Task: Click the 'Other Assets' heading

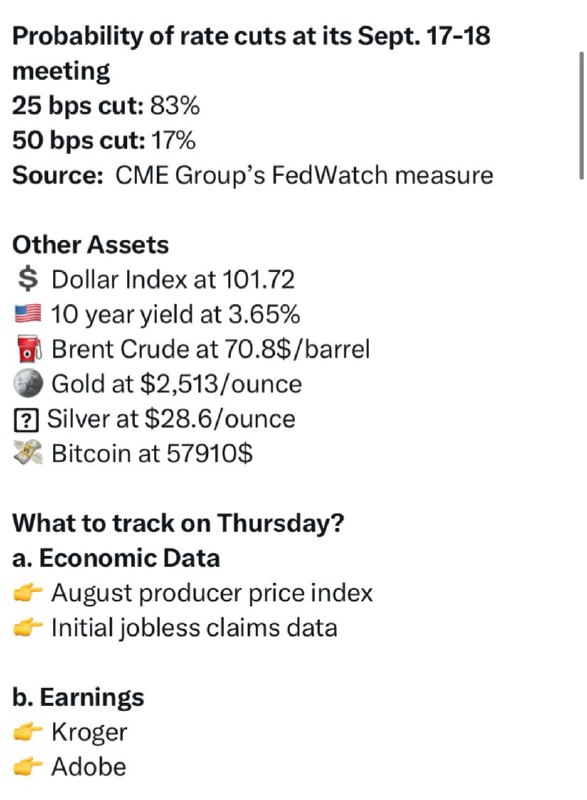Action: click(90, 245)
